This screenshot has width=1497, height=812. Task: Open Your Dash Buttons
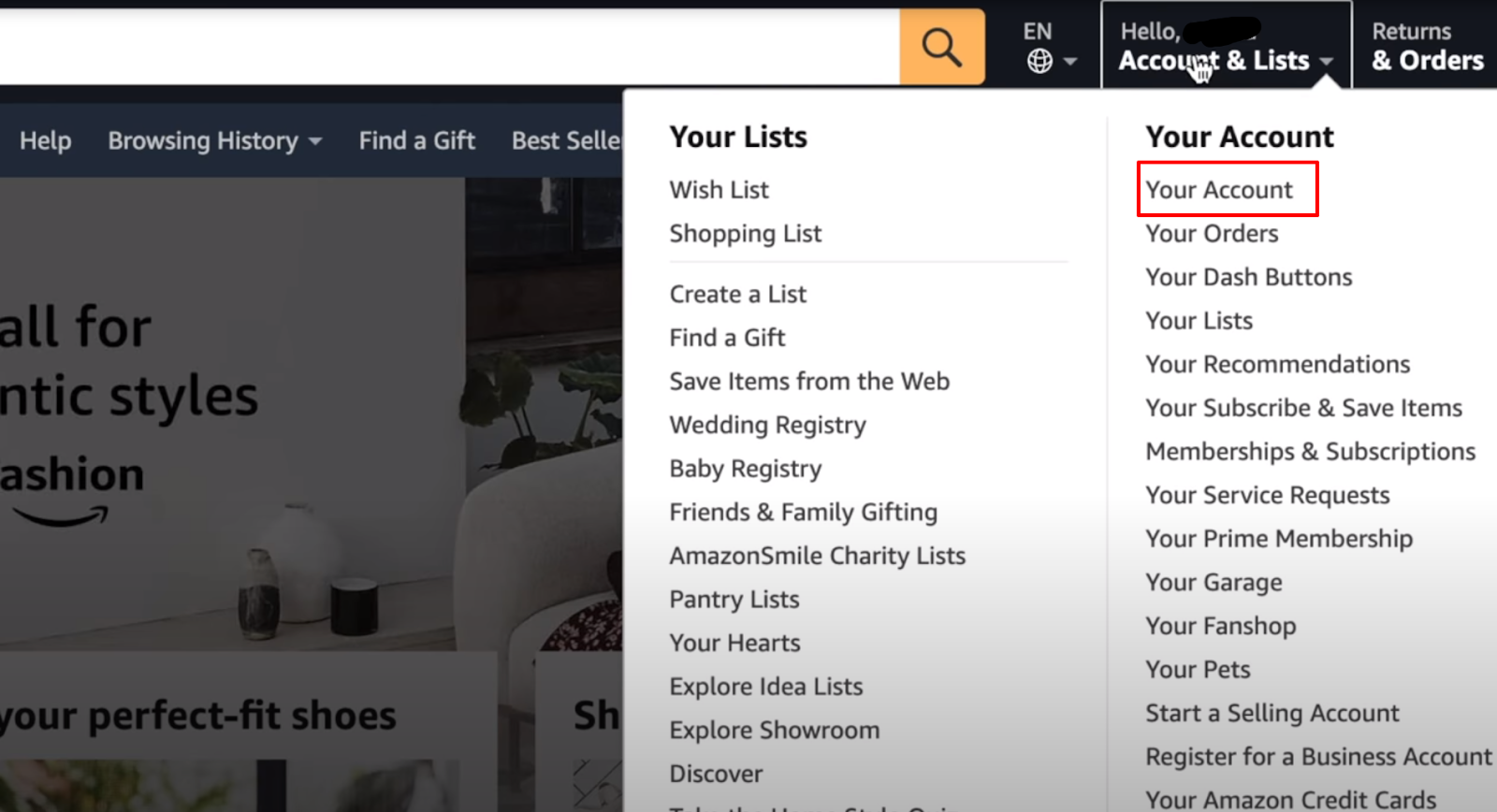tap(1248, 277)
